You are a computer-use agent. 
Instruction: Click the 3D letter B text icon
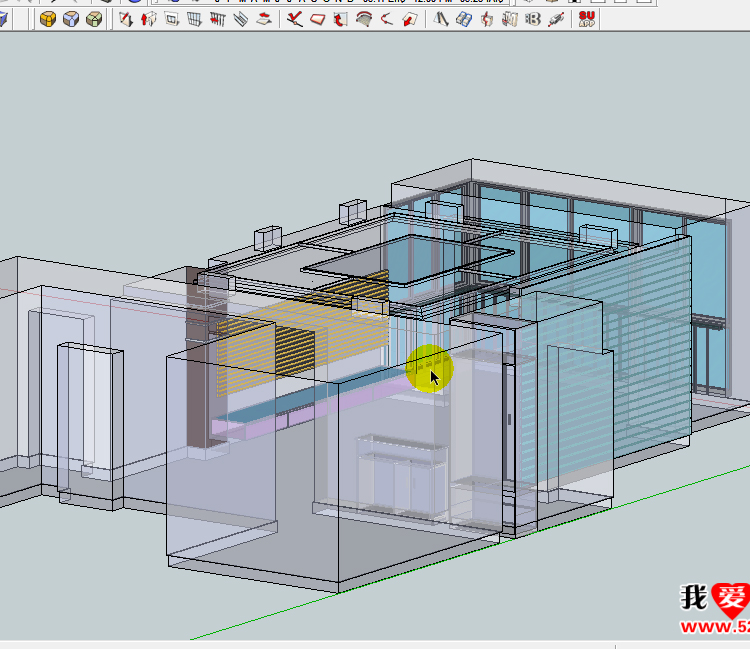tap(533, 20)
